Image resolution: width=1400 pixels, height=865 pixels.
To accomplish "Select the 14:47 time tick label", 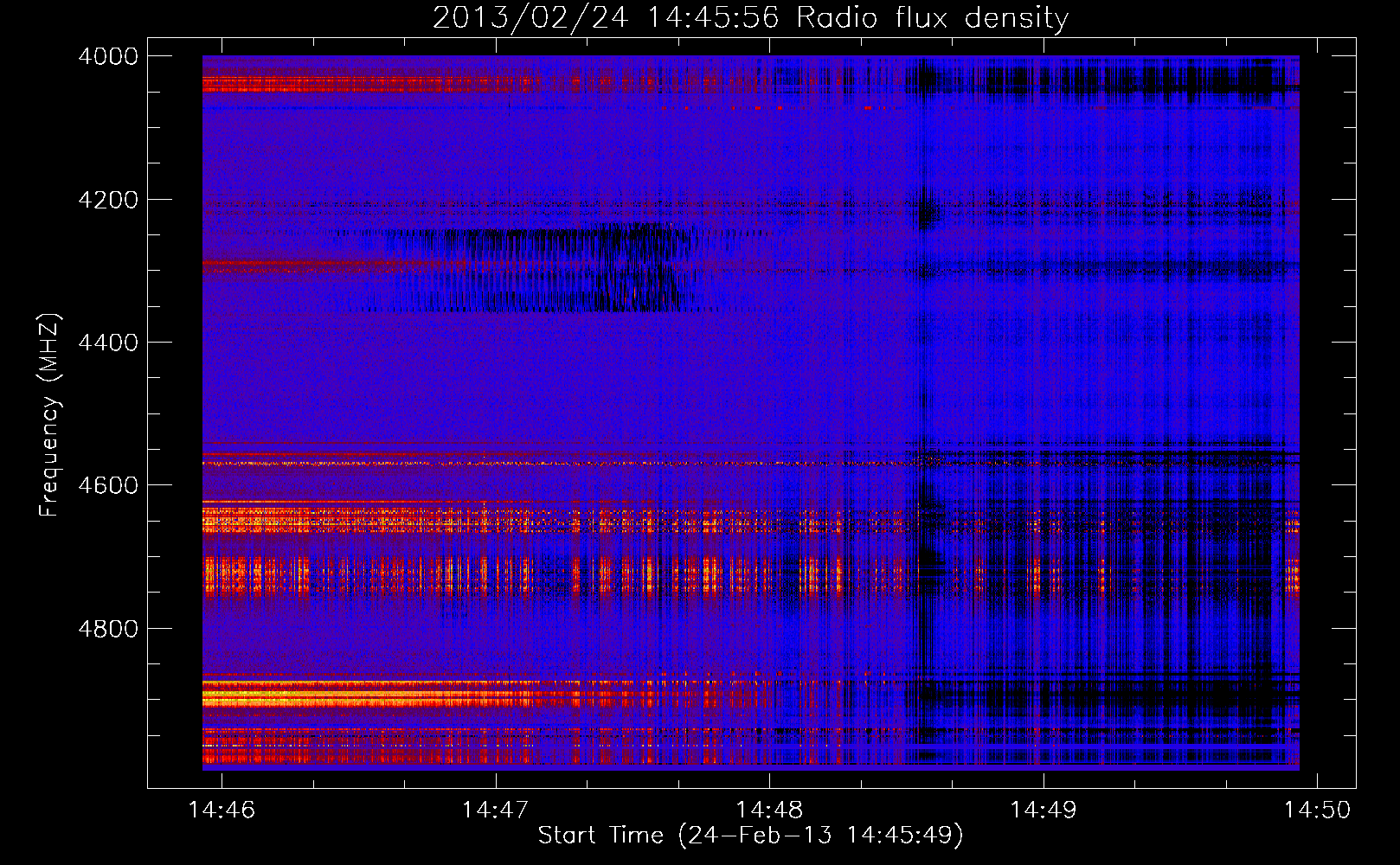I will click(495, 810).
